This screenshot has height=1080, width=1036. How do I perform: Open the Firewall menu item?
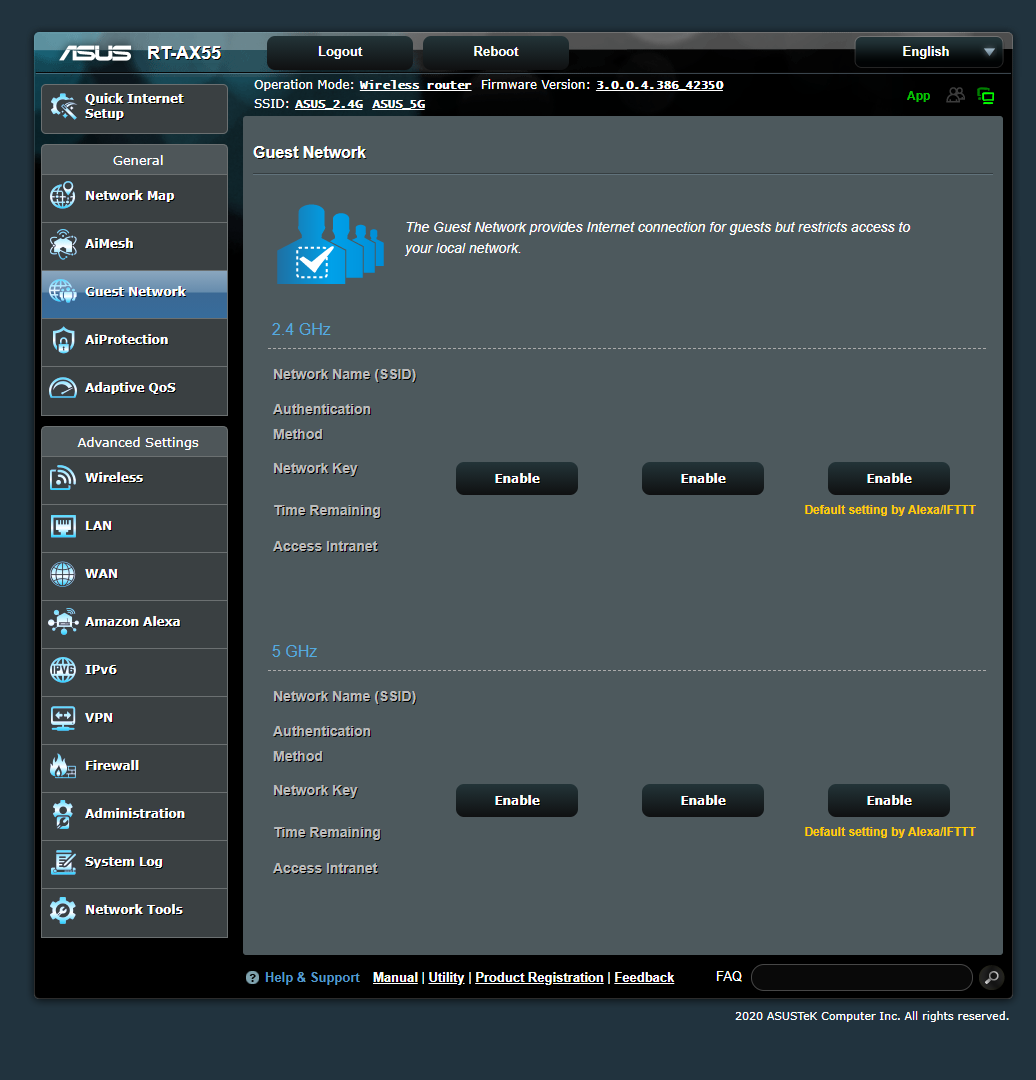tap(134, 768)
